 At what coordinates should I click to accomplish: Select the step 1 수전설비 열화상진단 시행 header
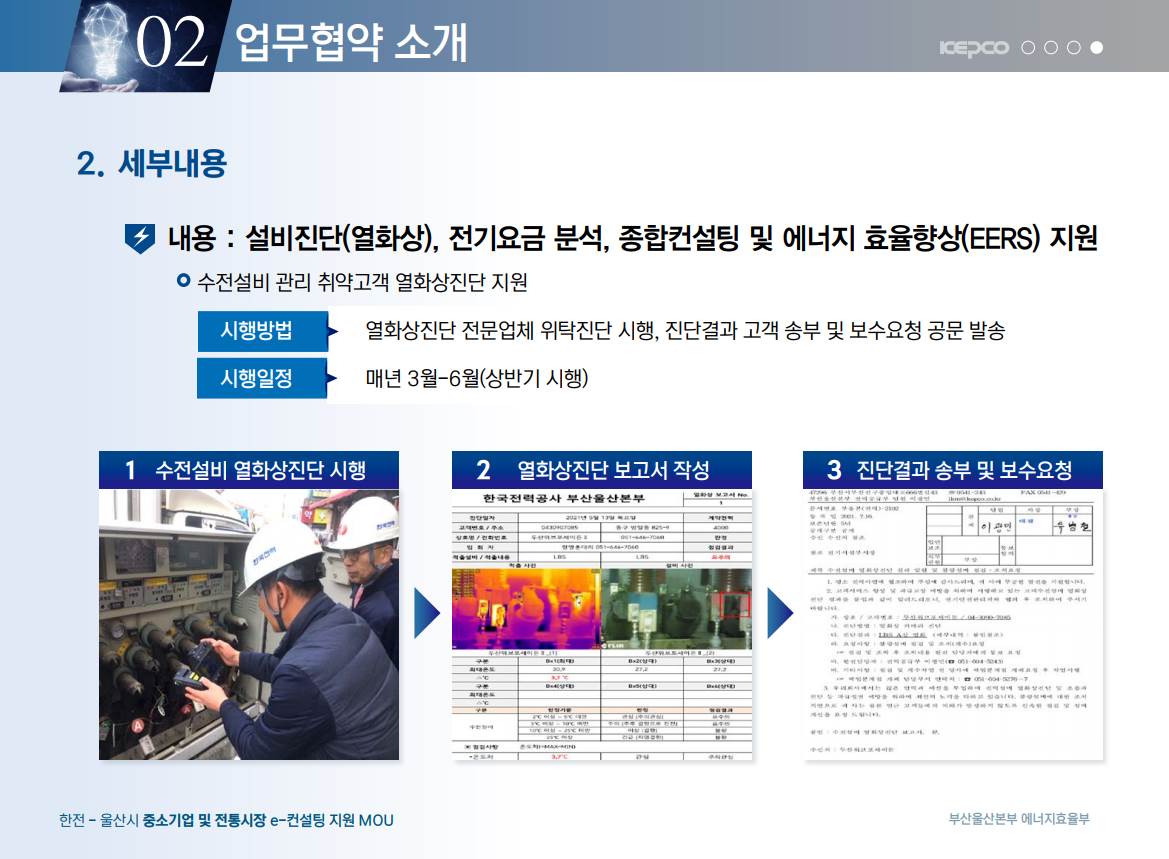click(248, 470)
